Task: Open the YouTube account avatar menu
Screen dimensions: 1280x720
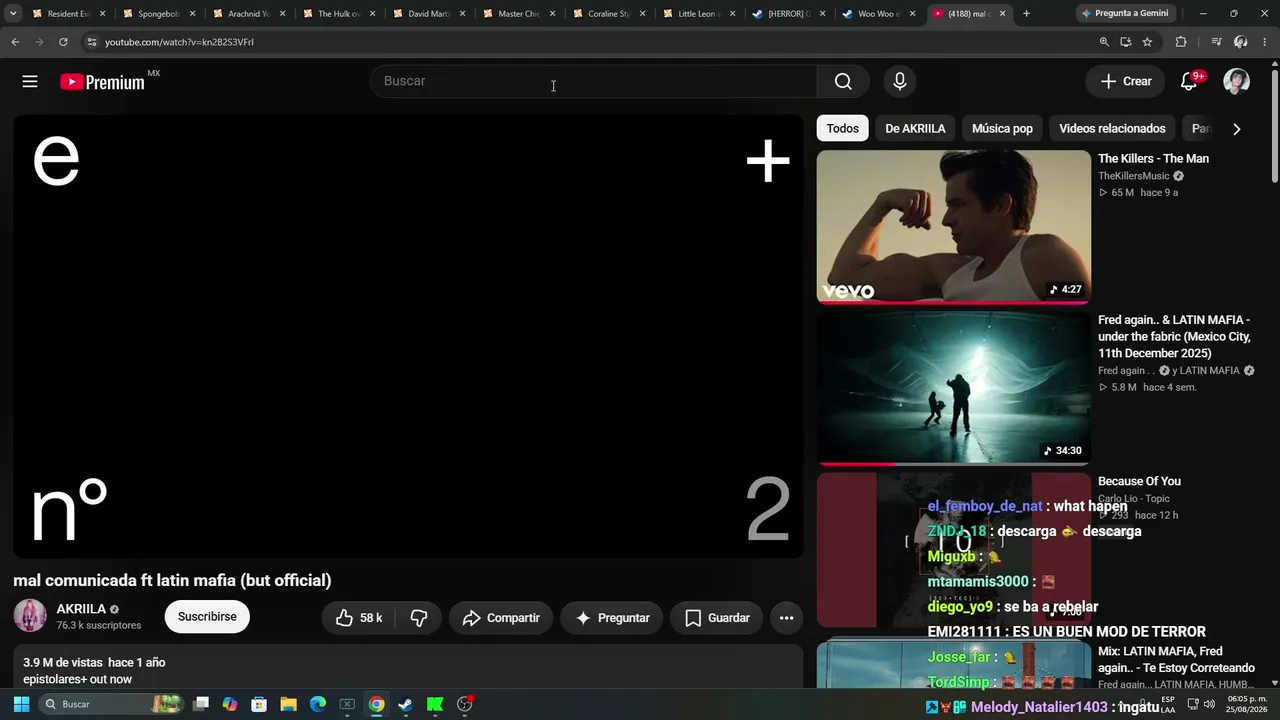Action: click(x=1236, y=81)
